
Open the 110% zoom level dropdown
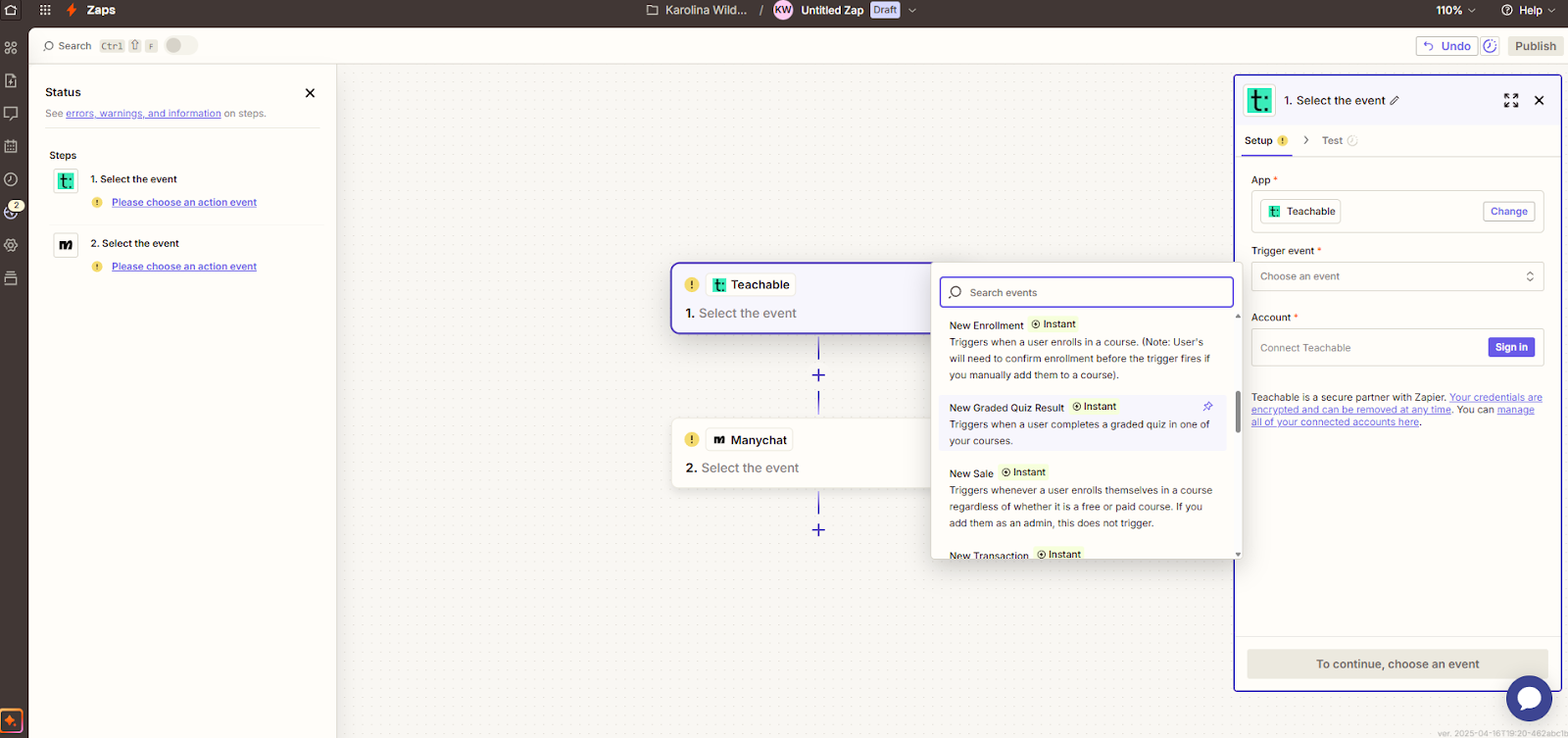pos(1455,10)
